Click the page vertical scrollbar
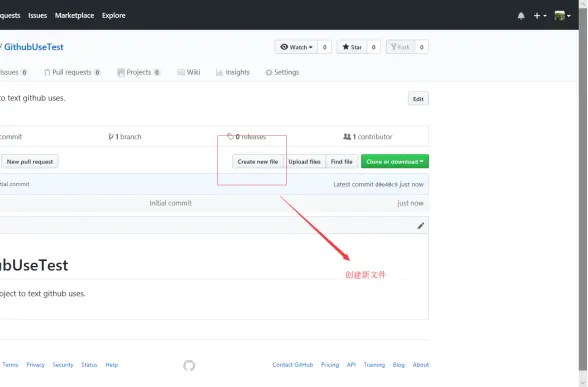Viewport: 588px width, 387px height. [x=583, y=188]
